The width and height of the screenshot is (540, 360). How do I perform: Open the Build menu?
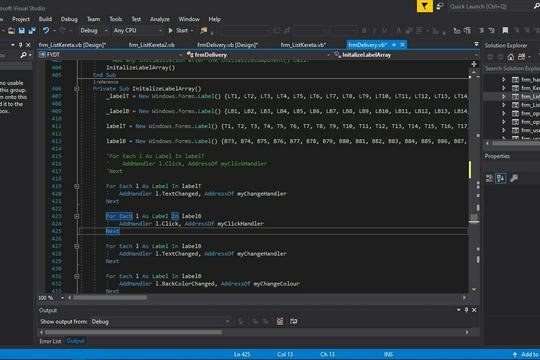[45, 19]
